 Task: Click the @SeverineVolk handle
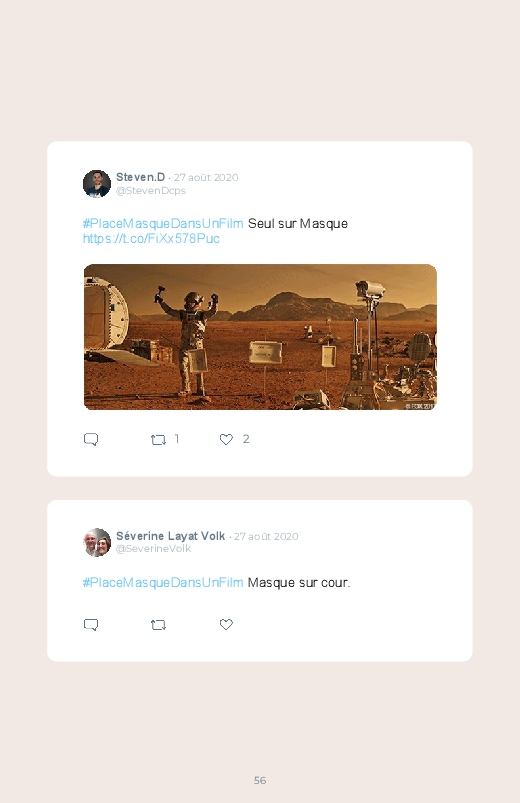pyautogui.click(x=153, y=548)
